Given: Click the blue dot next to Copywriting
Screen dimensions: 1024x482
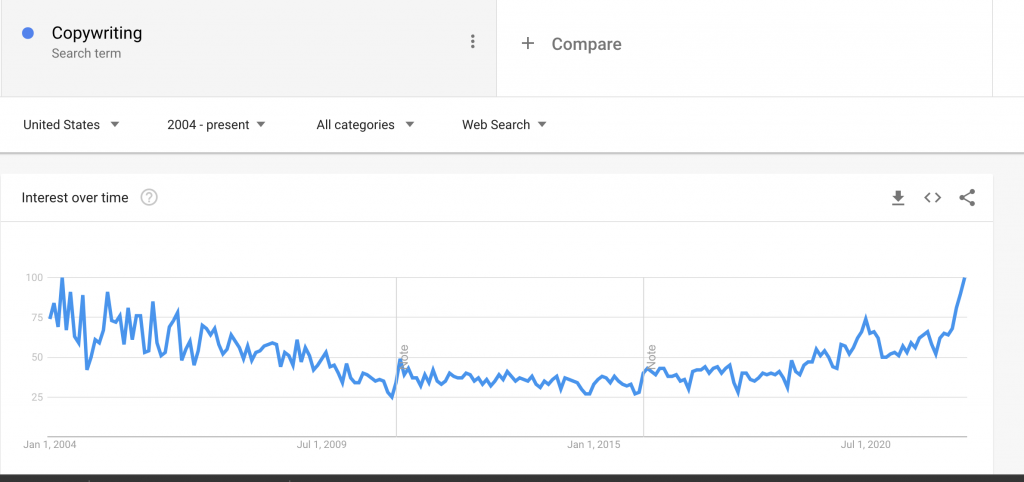Looking at the screenshot, I should [x=28, y=33].
